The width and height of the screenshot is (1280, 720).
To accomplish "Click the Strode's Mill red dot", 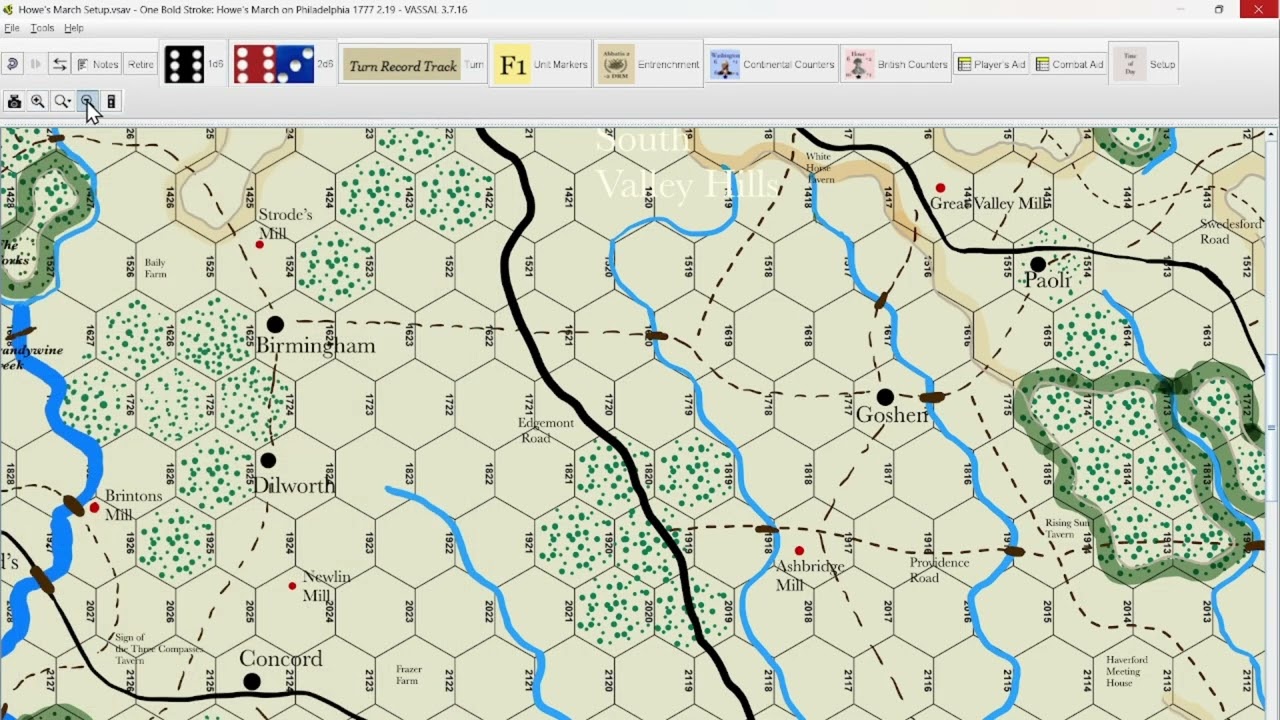I will click(260, 245).
